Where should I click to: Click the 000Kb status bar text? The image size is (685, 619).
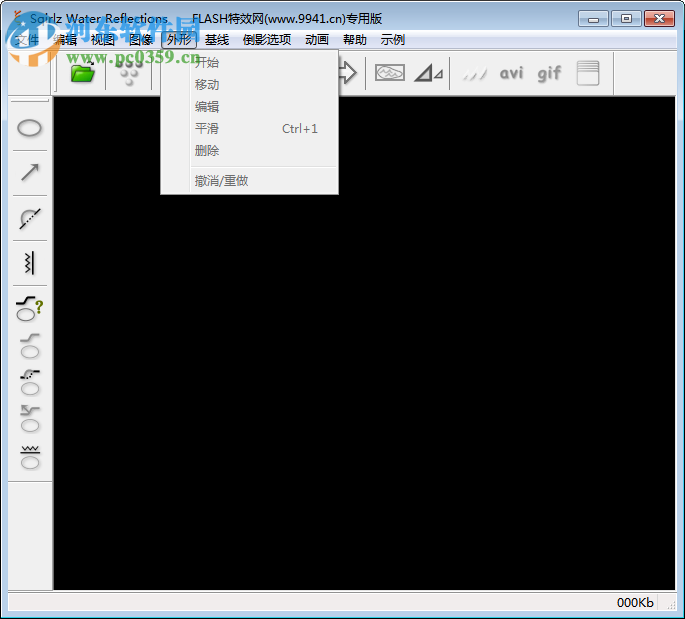[635, 603]
